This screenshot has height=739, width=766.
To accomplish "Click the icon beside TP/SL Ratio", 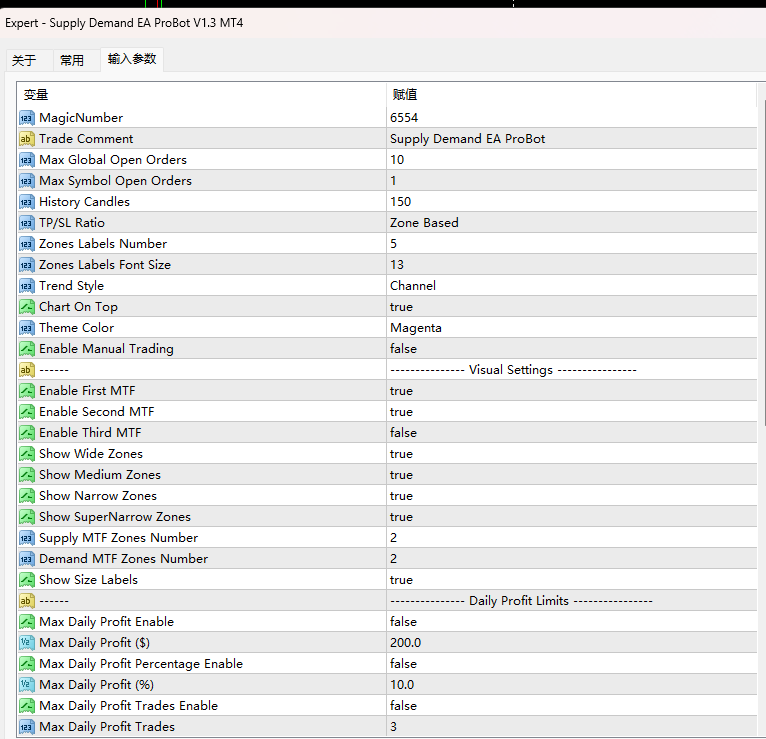I will click(x=27, y=223).
